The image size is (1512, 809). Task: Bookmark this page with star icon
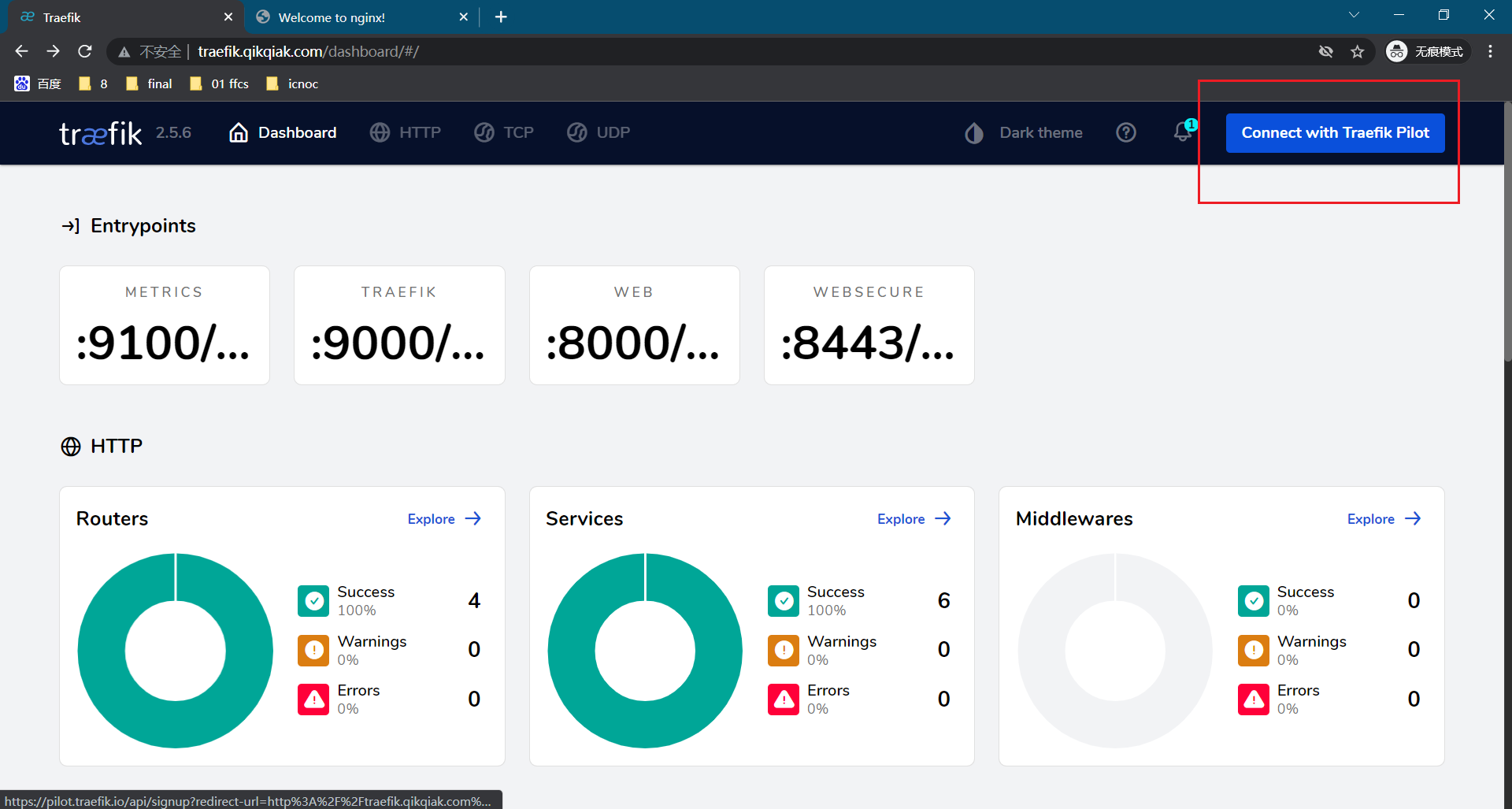[1358, 51]
